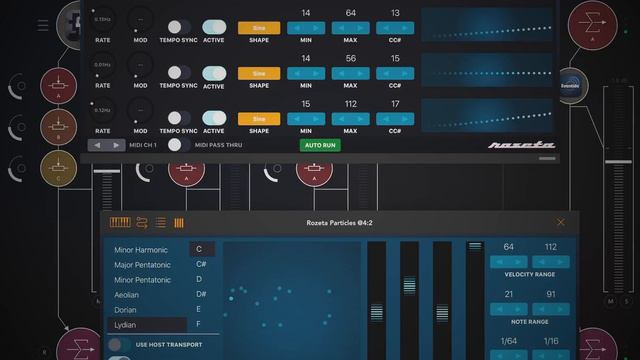Close the Rozeta Particles window
The height and width of the screenshot is (360, 640).
tap(560, 222)
